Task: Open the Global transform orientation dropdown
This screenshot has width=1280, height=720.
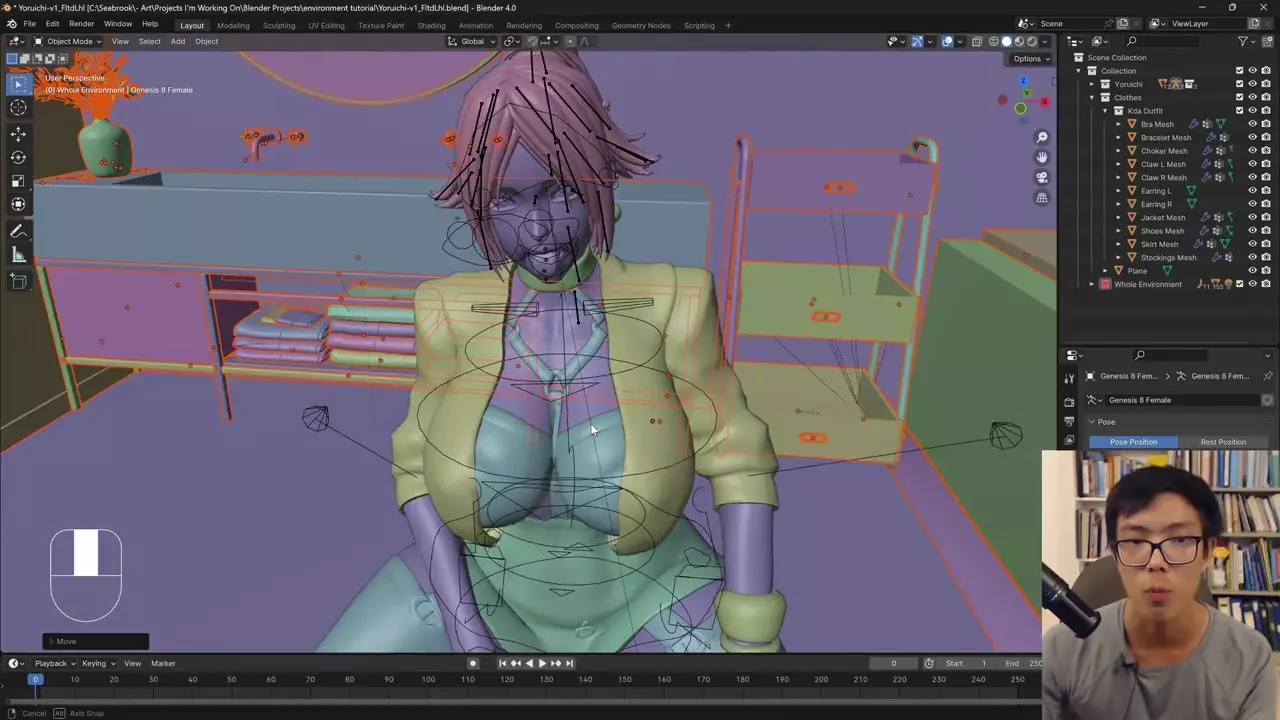Action: [x=471, y=41]
